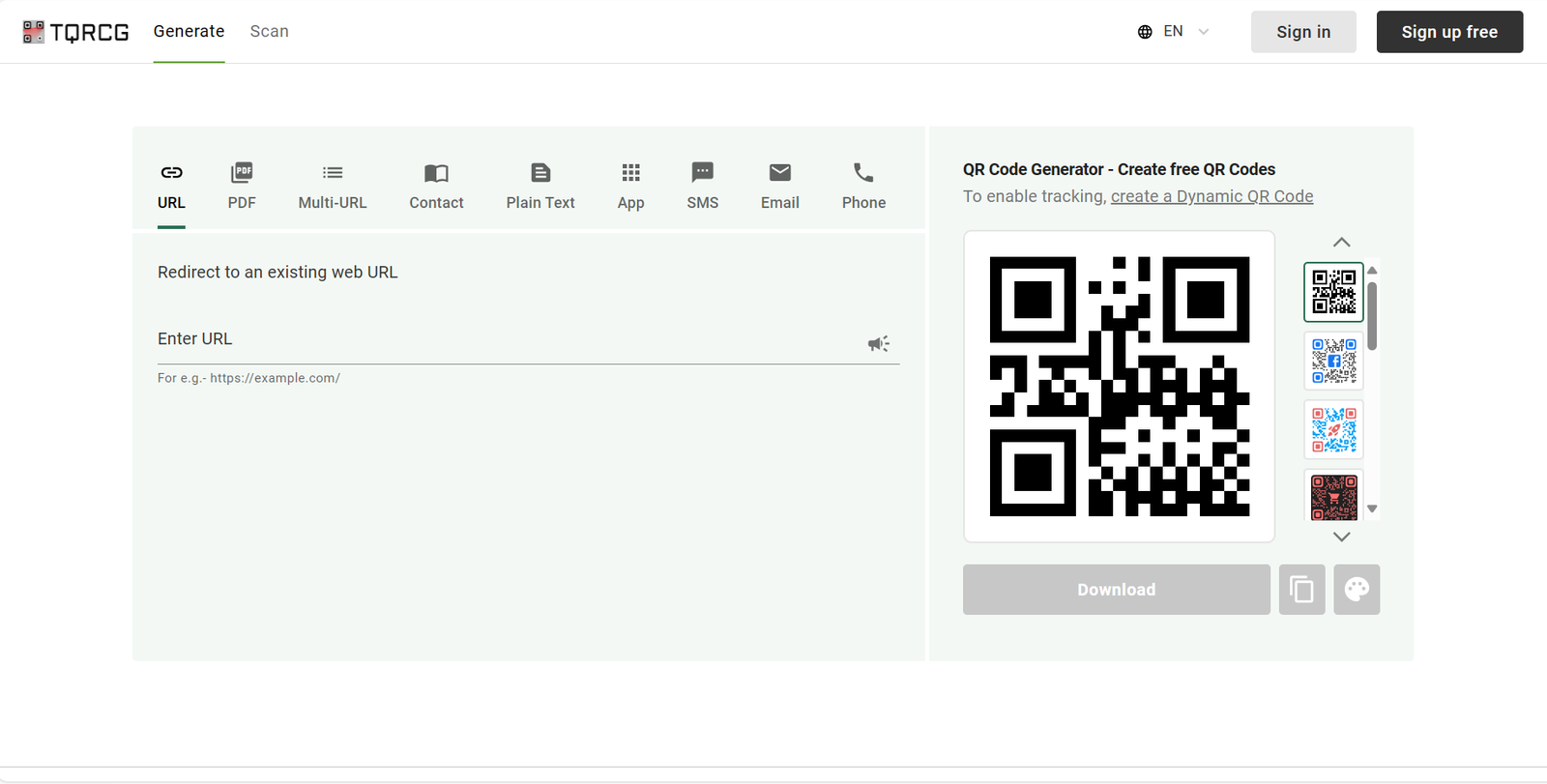Select the PDF QR type icon
The image size is (1547, 784).
[x=242, y=173]
